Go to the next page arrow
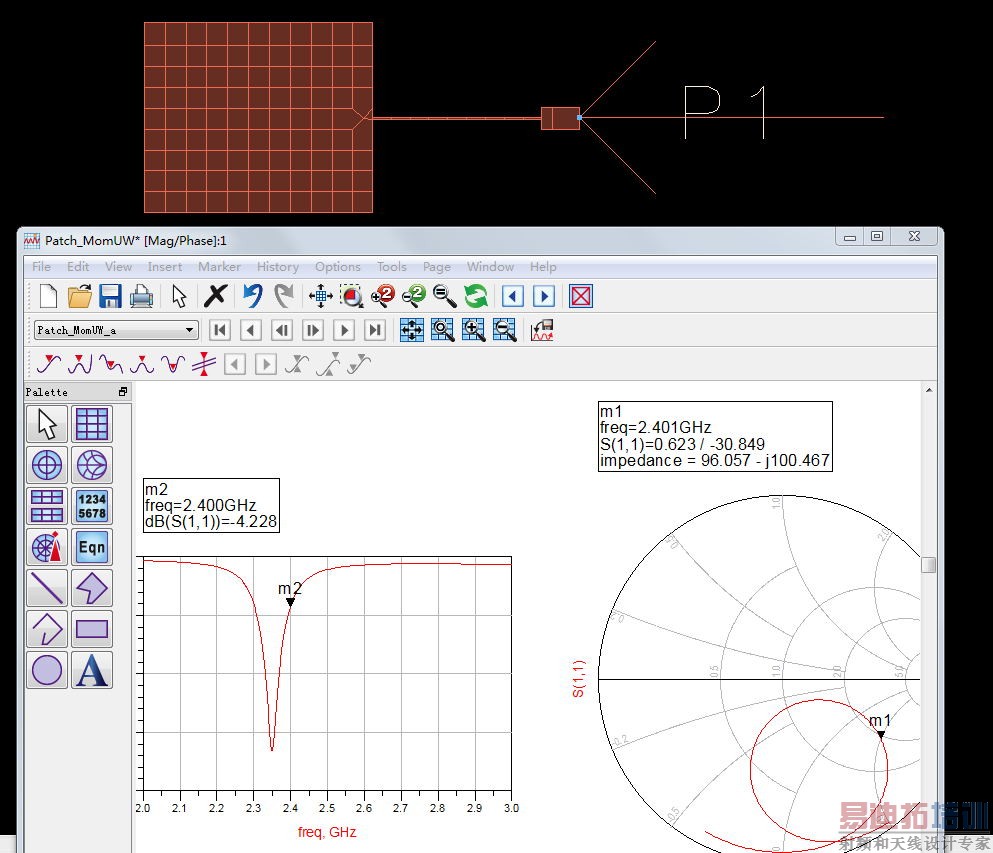The image size is (993, 853). (544, 296)
